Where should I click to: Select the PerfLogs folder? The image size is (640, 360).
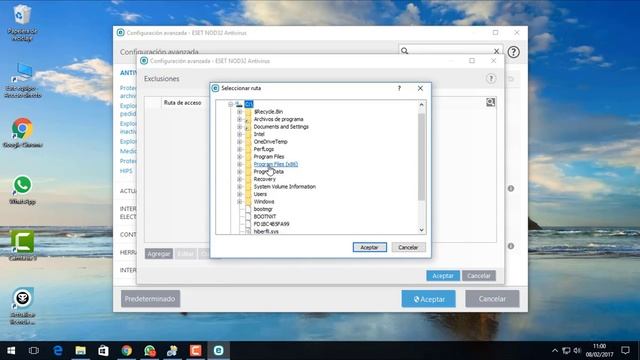point(264,149)
